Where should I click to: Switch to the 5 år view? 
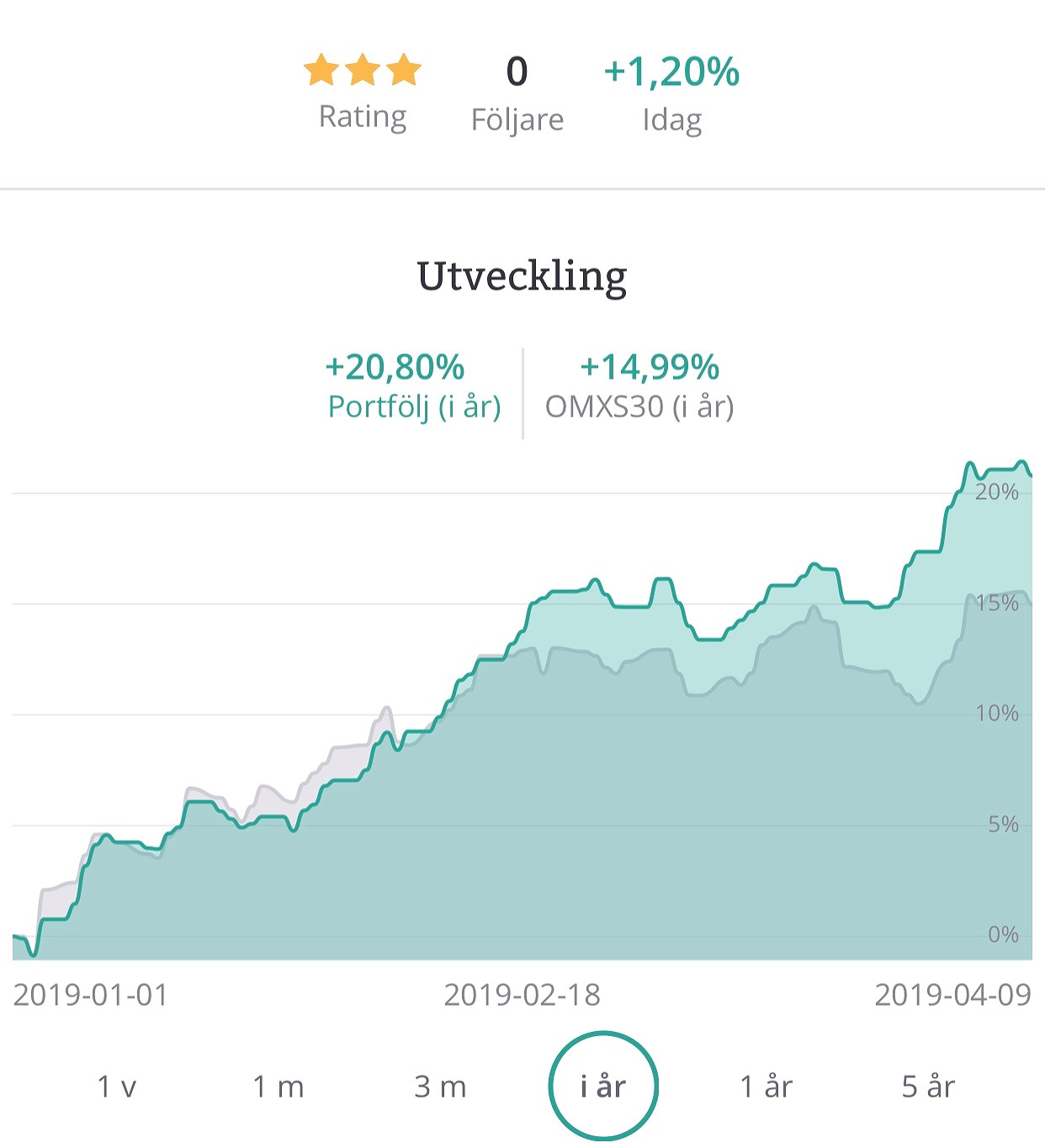tap(928, 1087)
